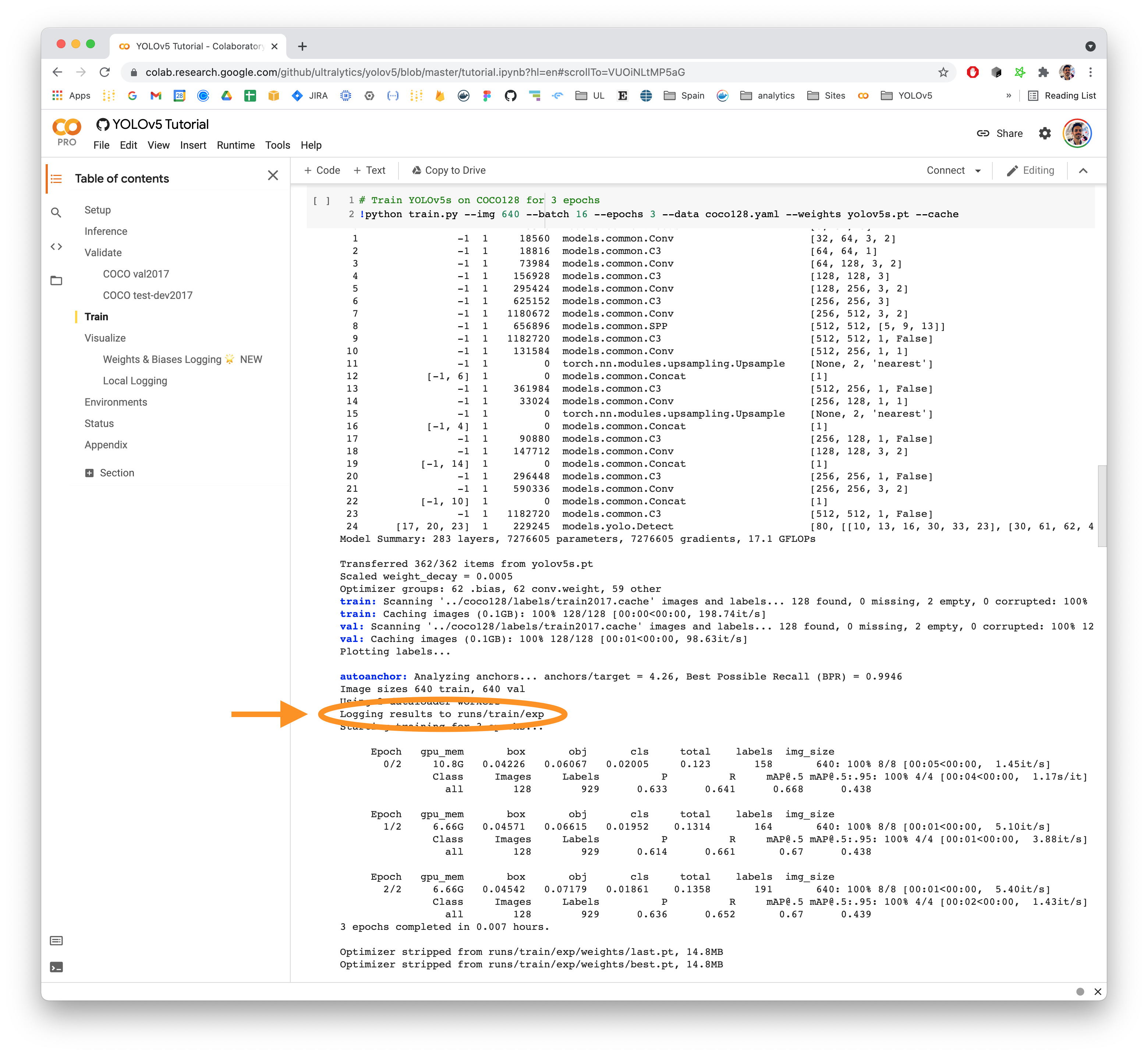Open the Files folder sidebar icon

(56, 280)
